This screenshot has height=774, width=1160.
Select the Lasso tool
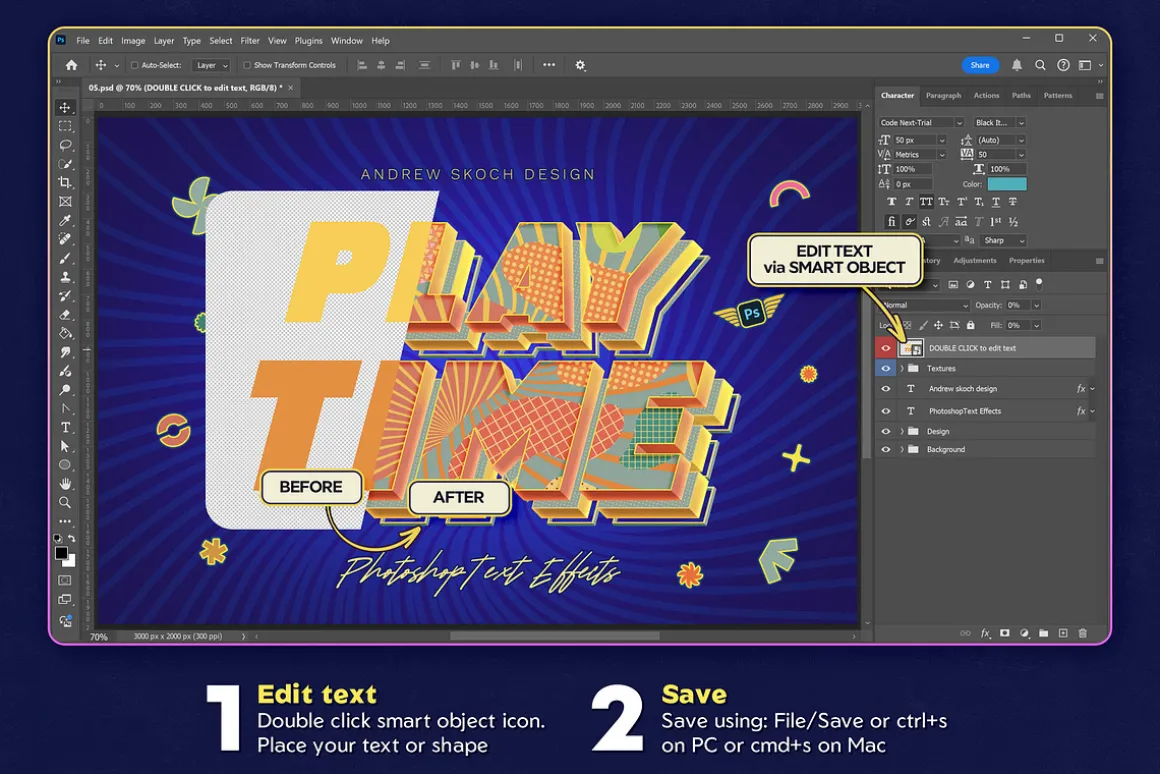(x=65, y=145)
